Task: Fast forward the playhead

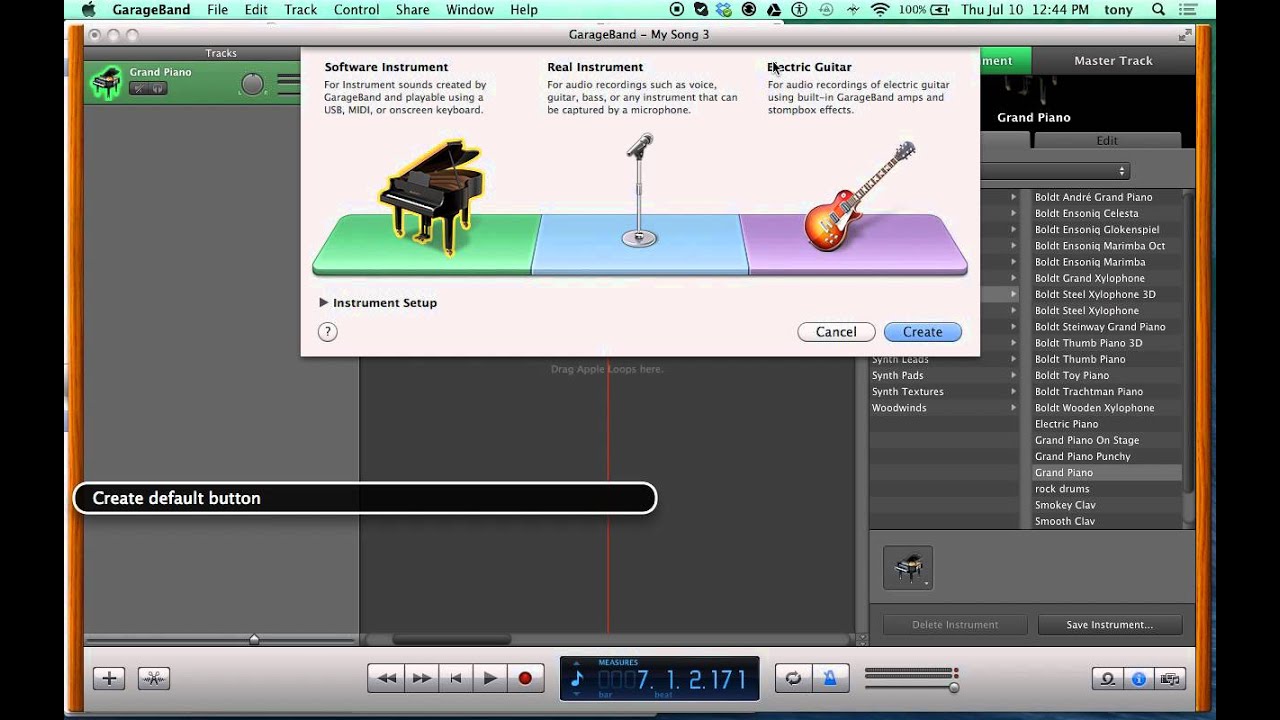Action: tap(421, 678)
